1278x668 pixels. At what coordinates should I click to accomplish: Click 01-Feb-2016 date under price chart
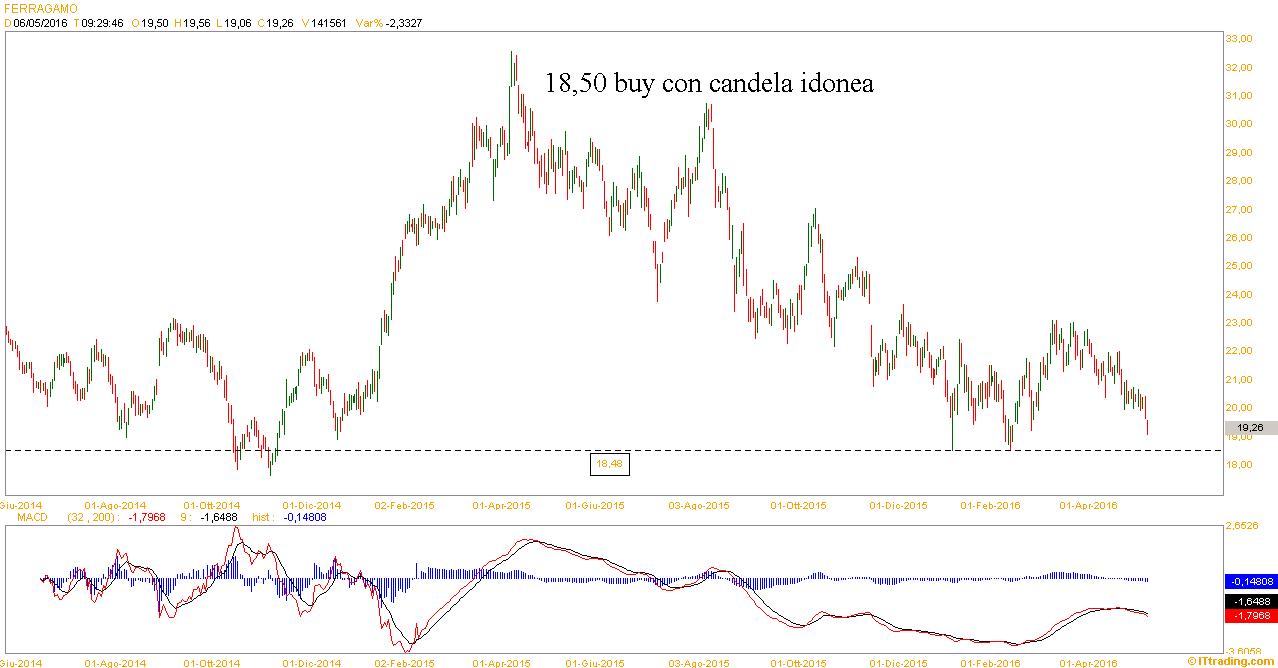tap(990, 506)
